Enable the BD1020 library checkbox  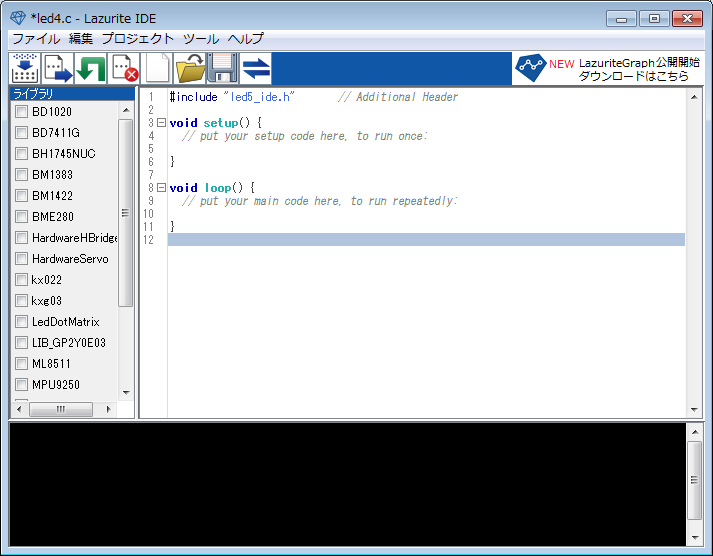click(x=21, y=111)
